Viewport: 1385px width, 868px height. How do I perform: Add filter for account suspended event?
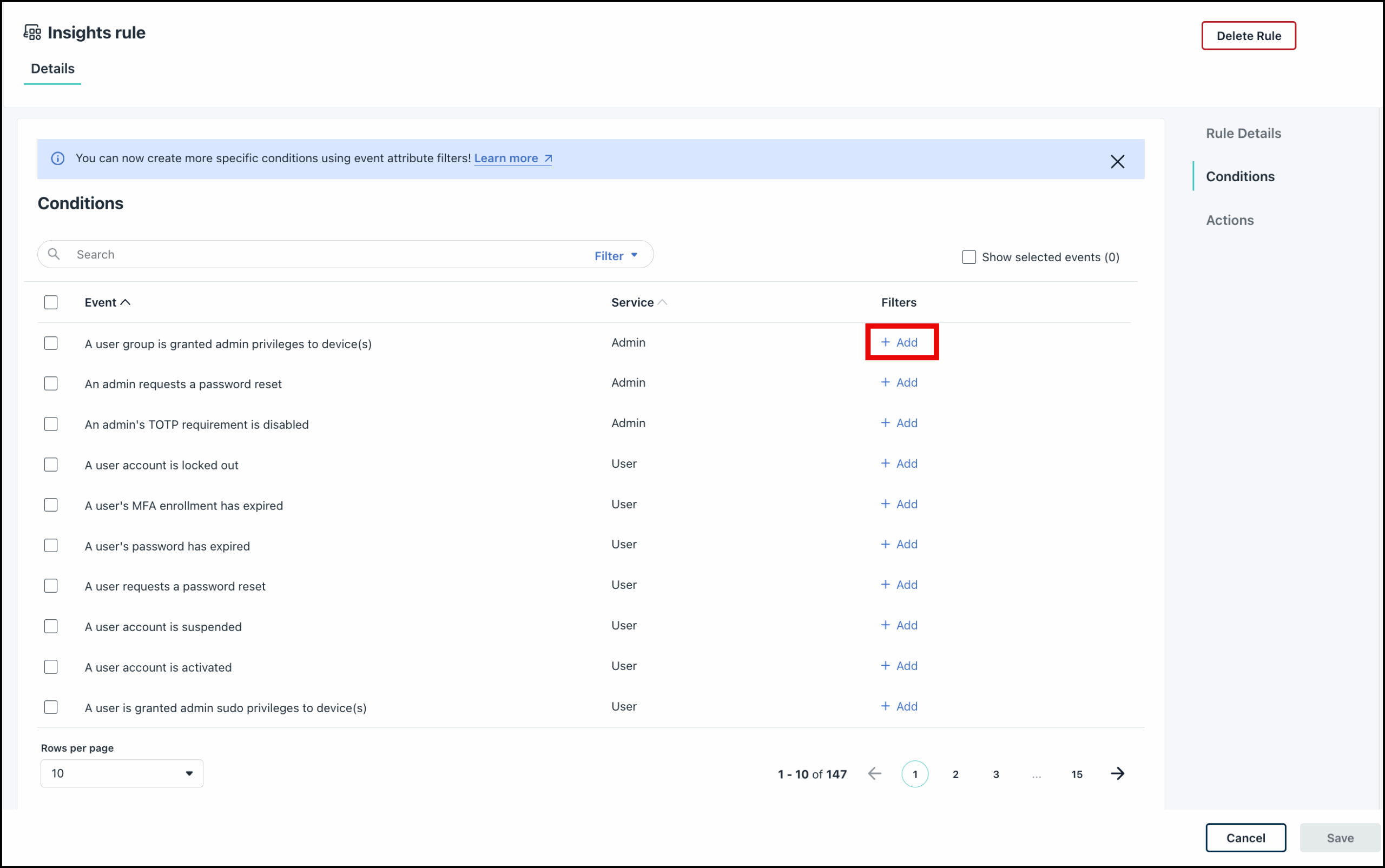(x=899, y=625)
